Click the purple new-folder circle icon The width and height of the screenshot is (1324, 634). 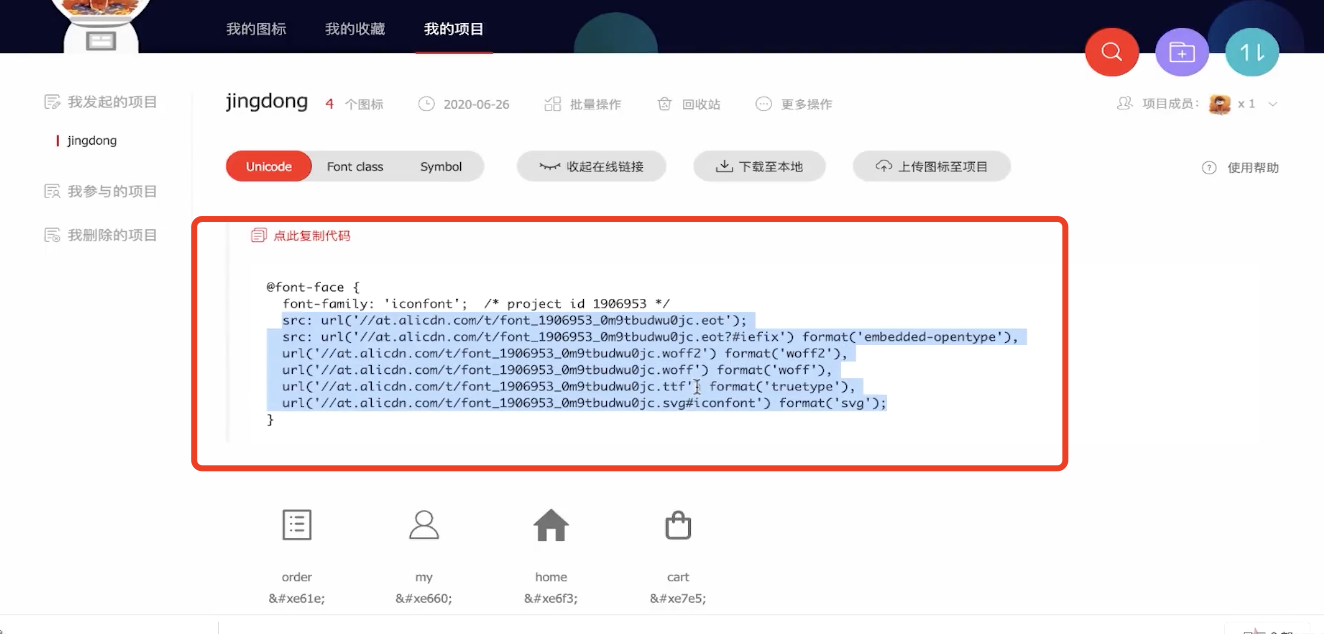click(1182, 52)
